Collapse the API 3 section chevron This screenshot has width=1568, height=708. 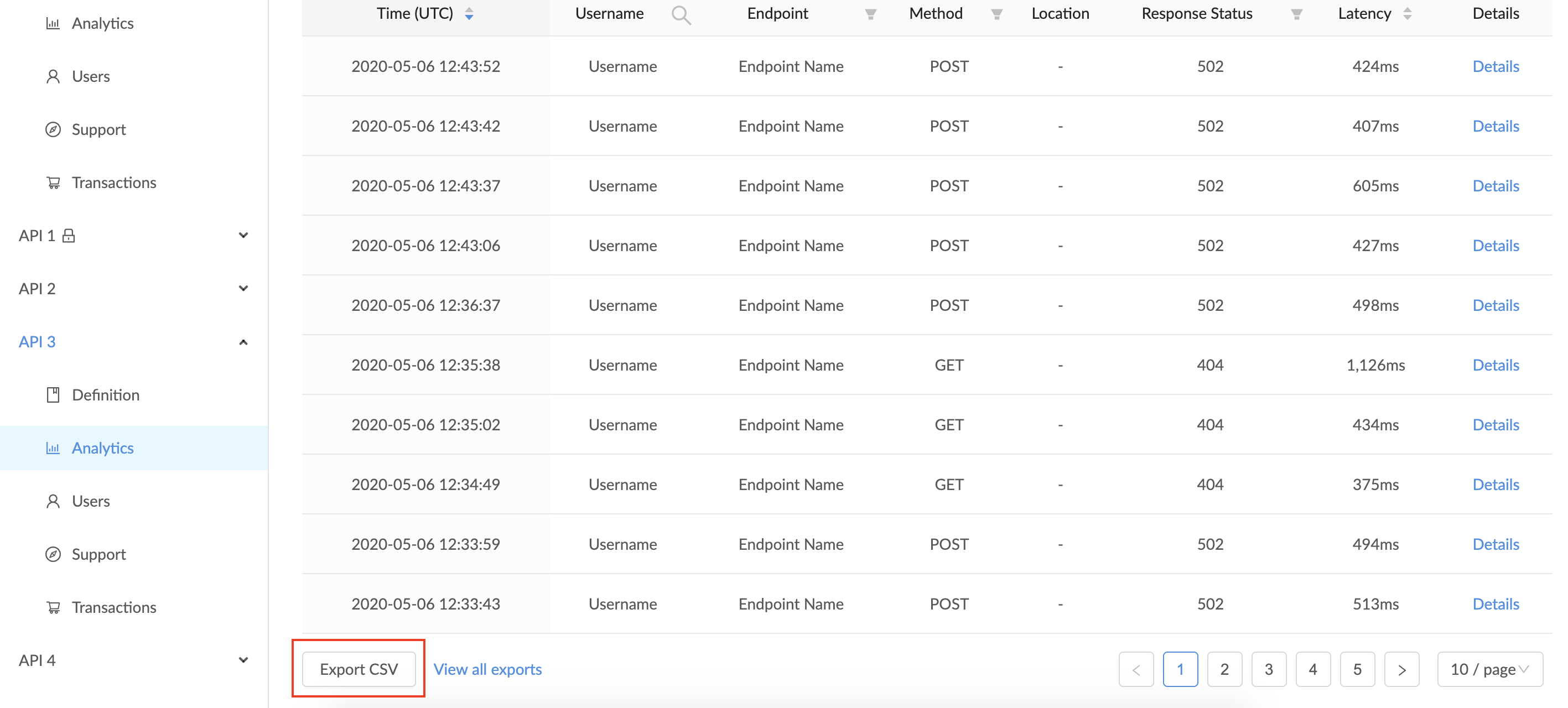(243, 342)
